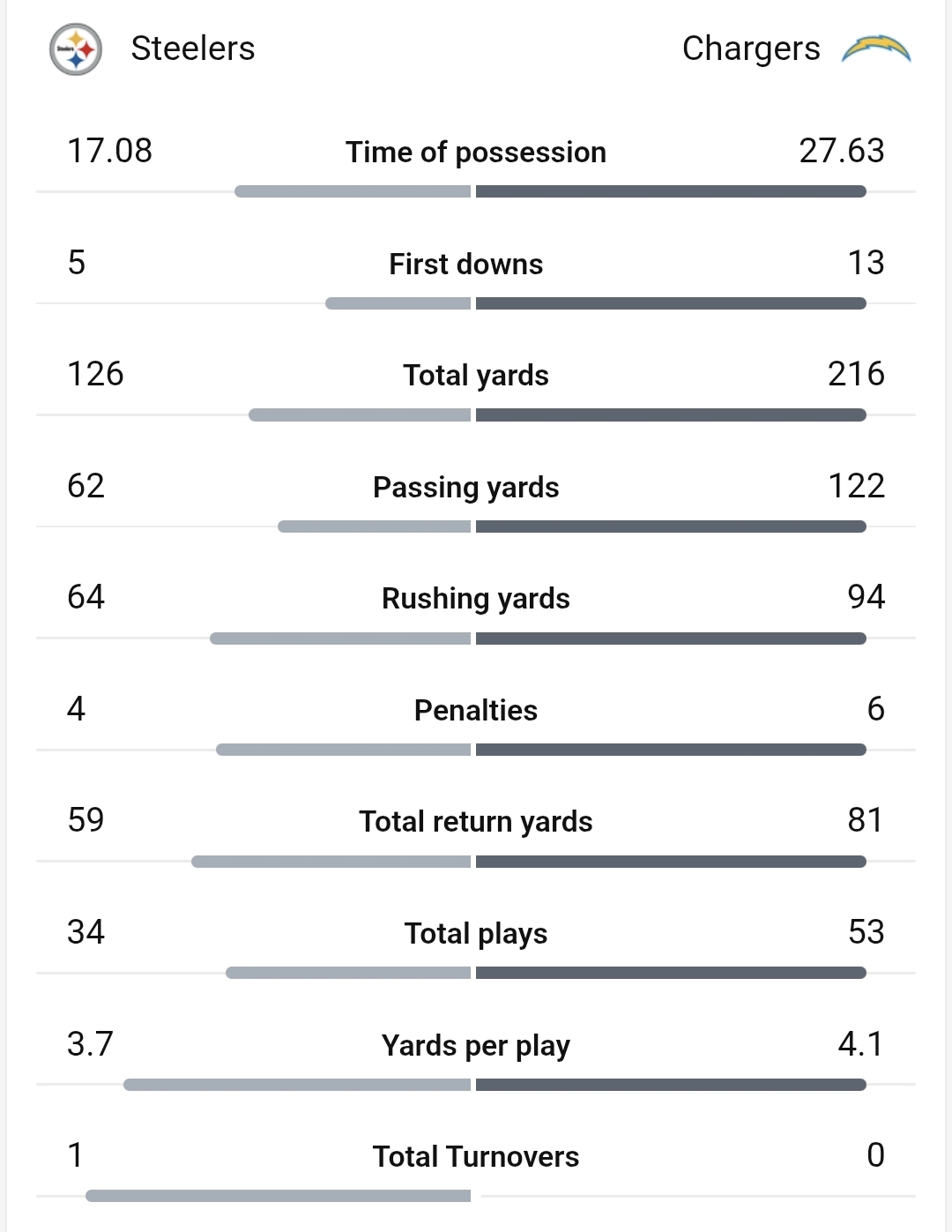The width and height of the screenshot is (952, 1232).
Task: Click the Passing yards stat label
Action: point(466,487)
